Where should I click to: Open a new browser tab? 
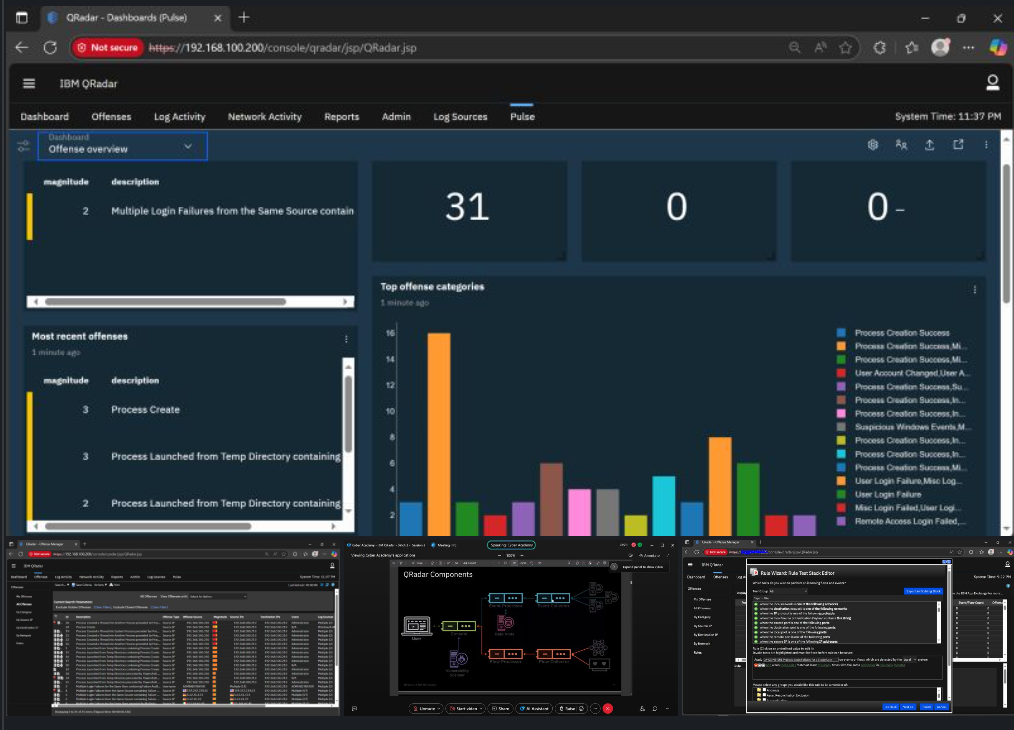click(x=244, y=17)
